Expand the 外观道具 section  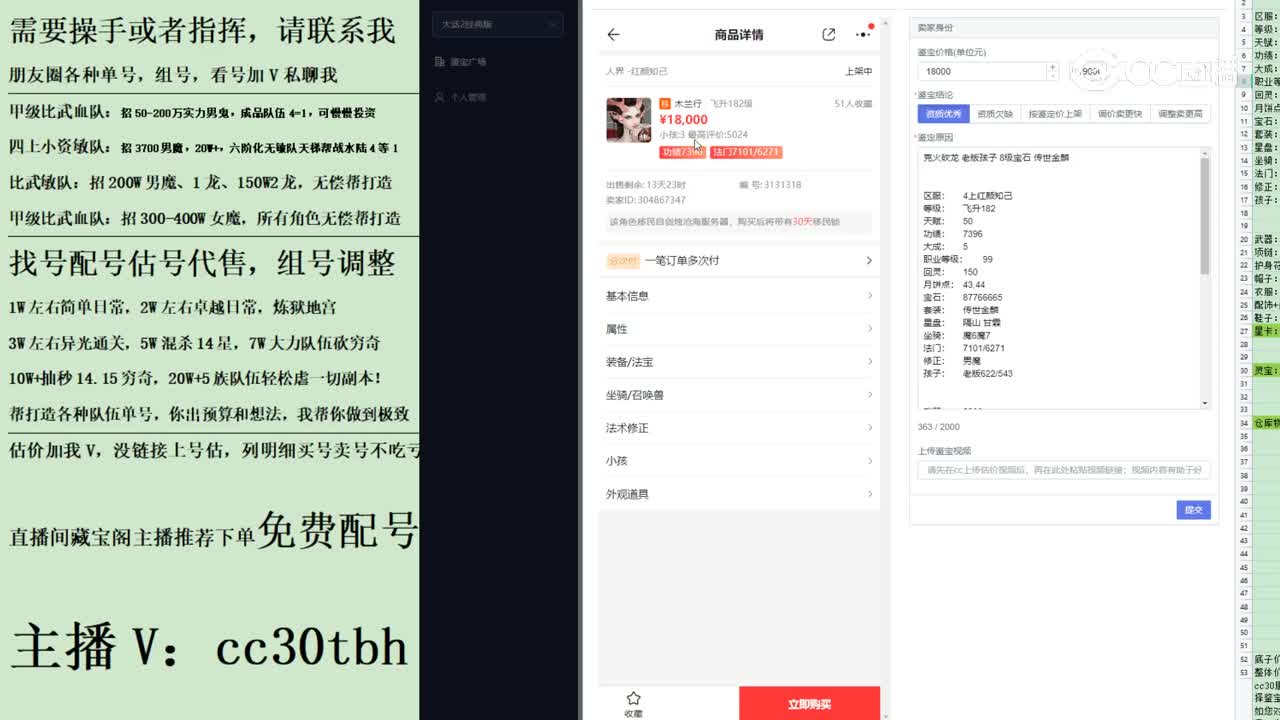738,494
